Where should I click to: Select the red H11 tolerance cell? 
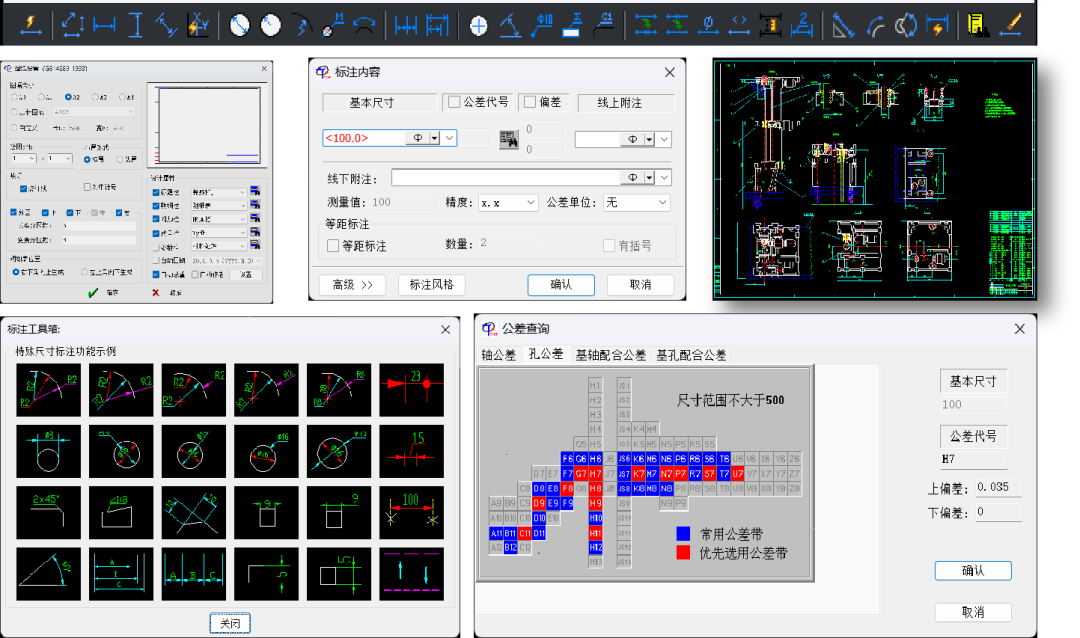pos(595,533)
